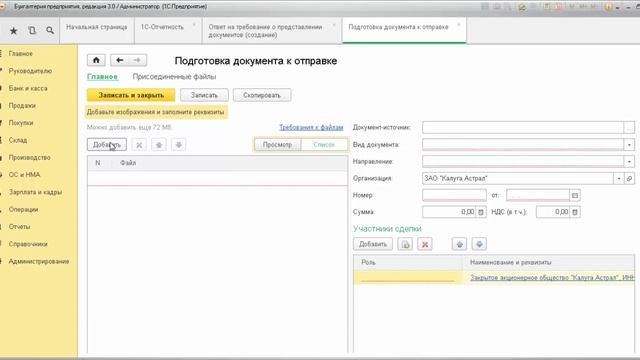The image size is (640, 360).
Task: Open Требования к файлам link
Action: point(311,127)
